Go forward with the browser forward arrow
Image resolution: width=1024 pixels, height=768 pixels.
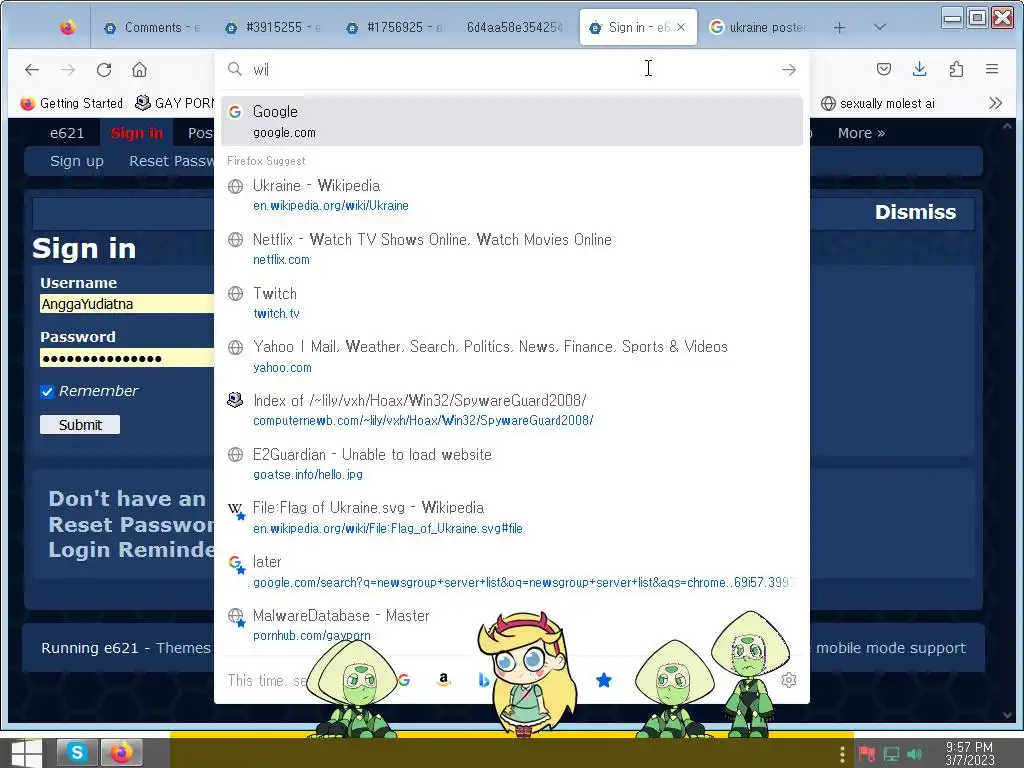(x=68, y=69)
